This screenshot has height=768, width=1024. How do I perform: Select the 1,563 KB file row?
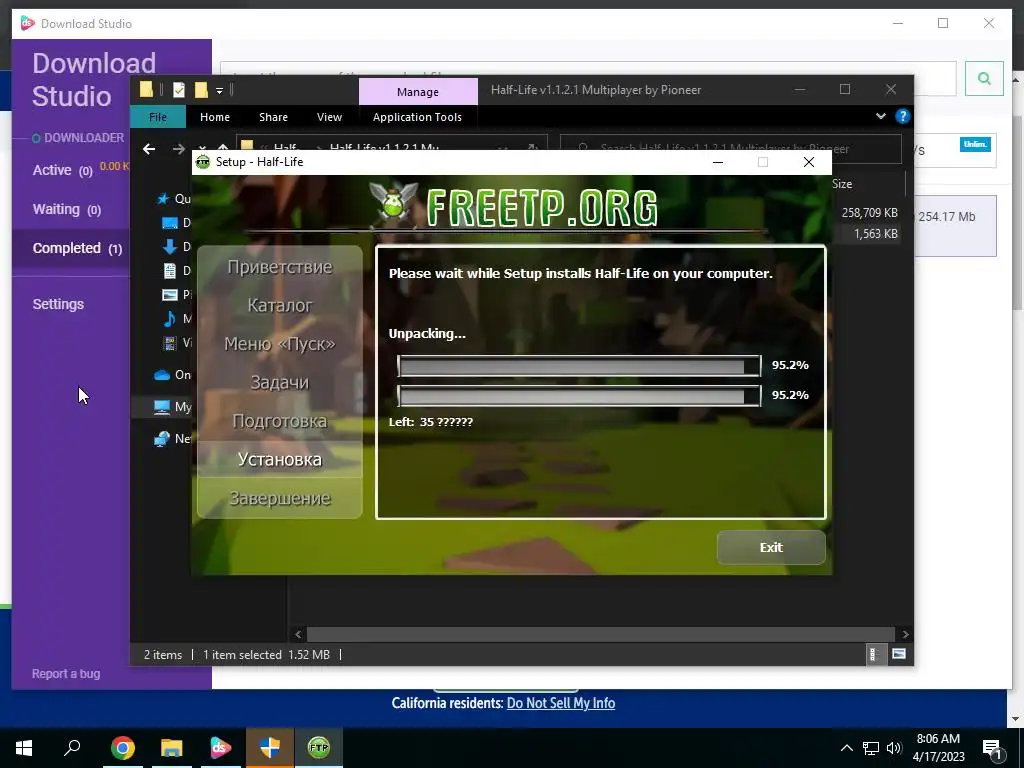click(869, 234)
